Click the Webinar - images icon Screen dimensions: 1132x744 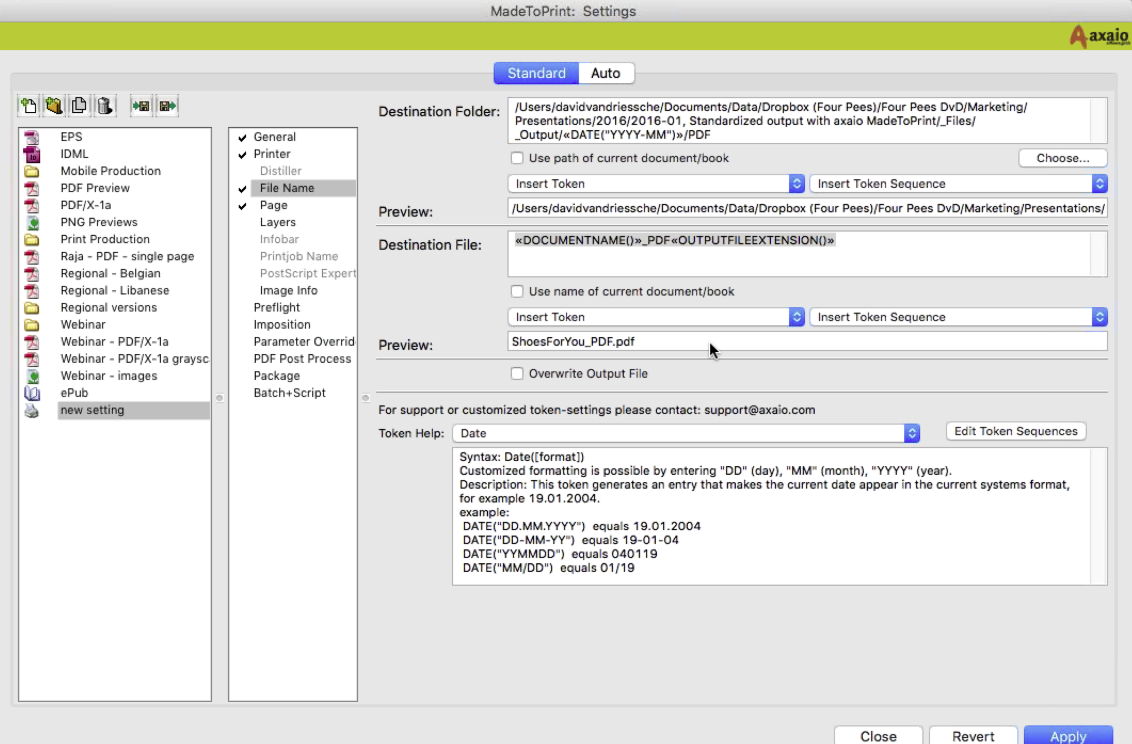[x=32, y=376]
